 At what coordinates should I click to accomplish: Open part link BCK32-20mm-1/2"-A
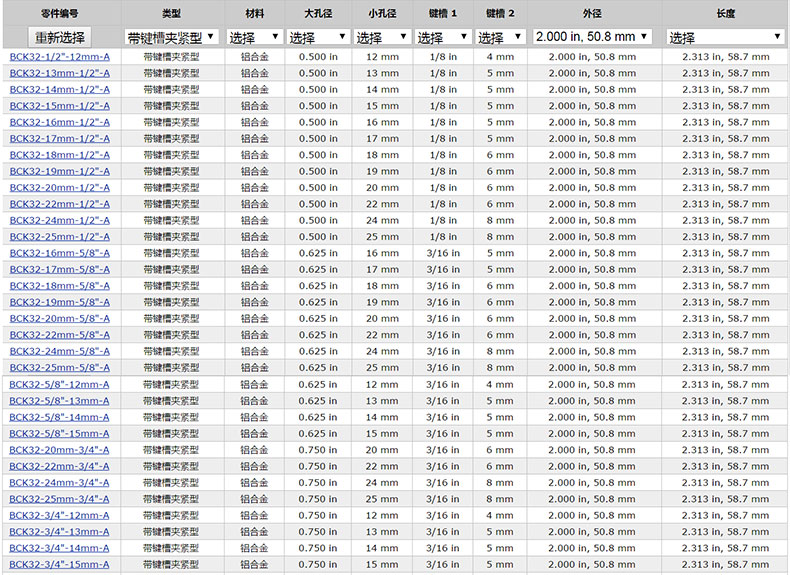(60, 188)
